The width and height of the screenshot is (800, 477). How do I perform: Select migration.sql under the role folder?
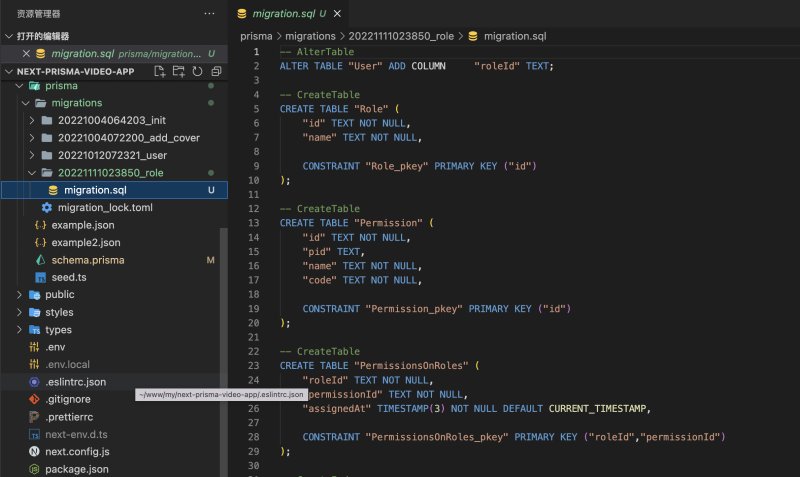point(114,190)
